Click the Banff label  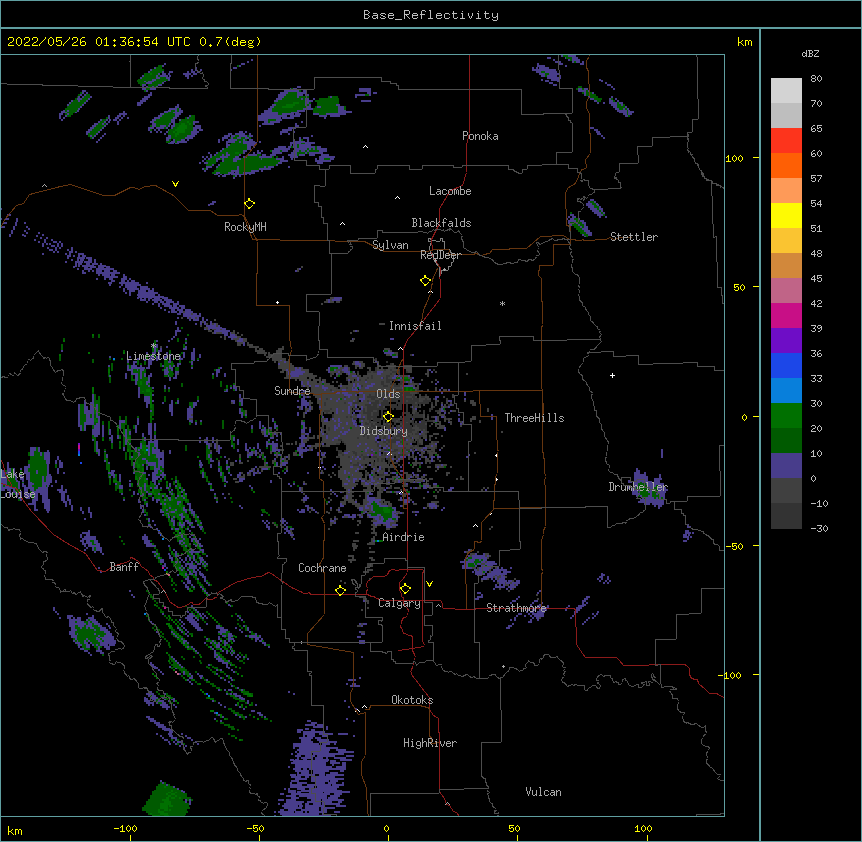click(124, 567)
